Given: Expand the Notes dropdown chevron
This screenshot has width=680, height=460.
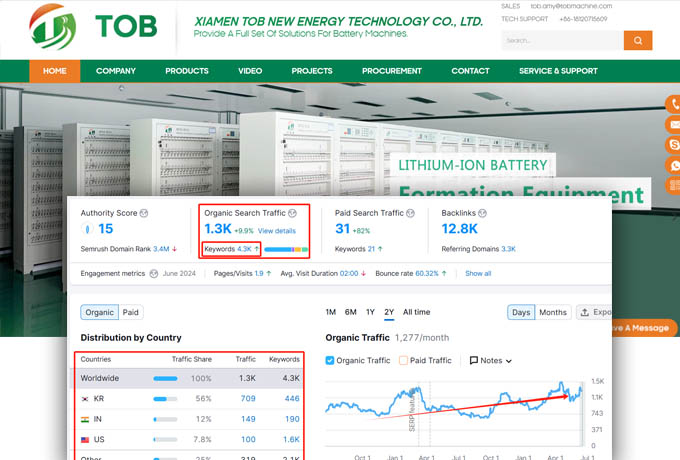Looking at the screenshot, I should point(509,361).
